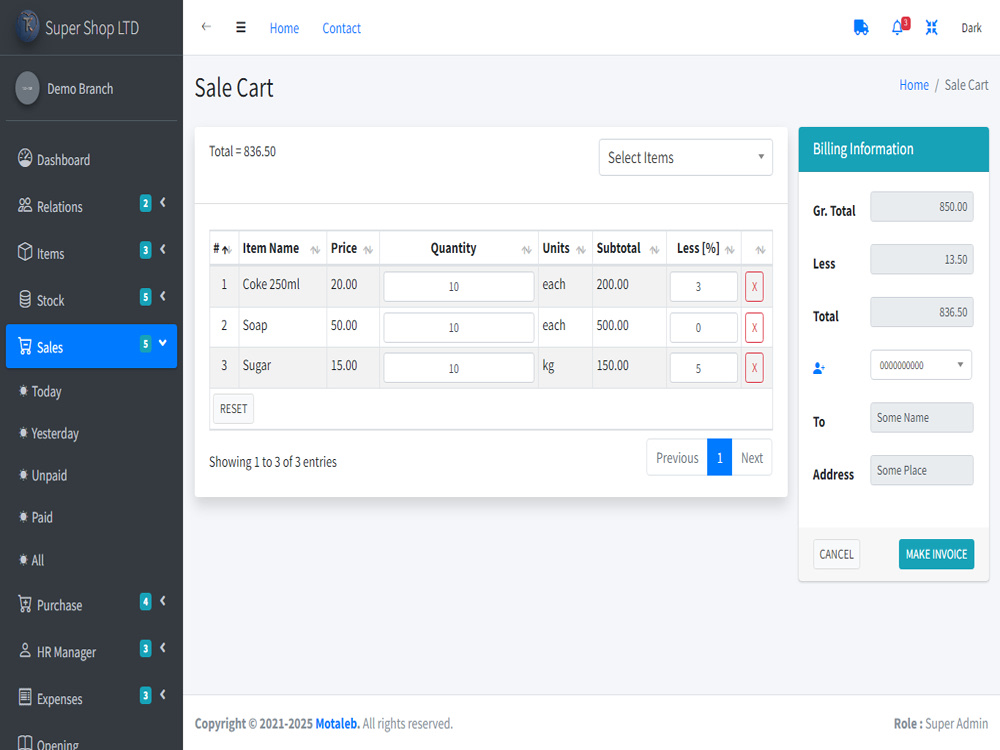
Task: Click the Address input field
Action: coord(922,470)
